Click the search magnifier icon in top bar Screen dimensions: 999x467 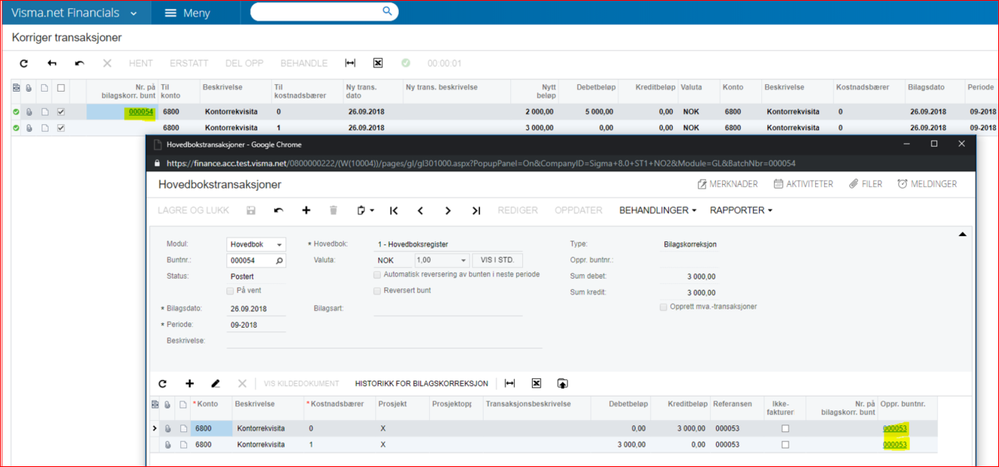tap(387, 11)
